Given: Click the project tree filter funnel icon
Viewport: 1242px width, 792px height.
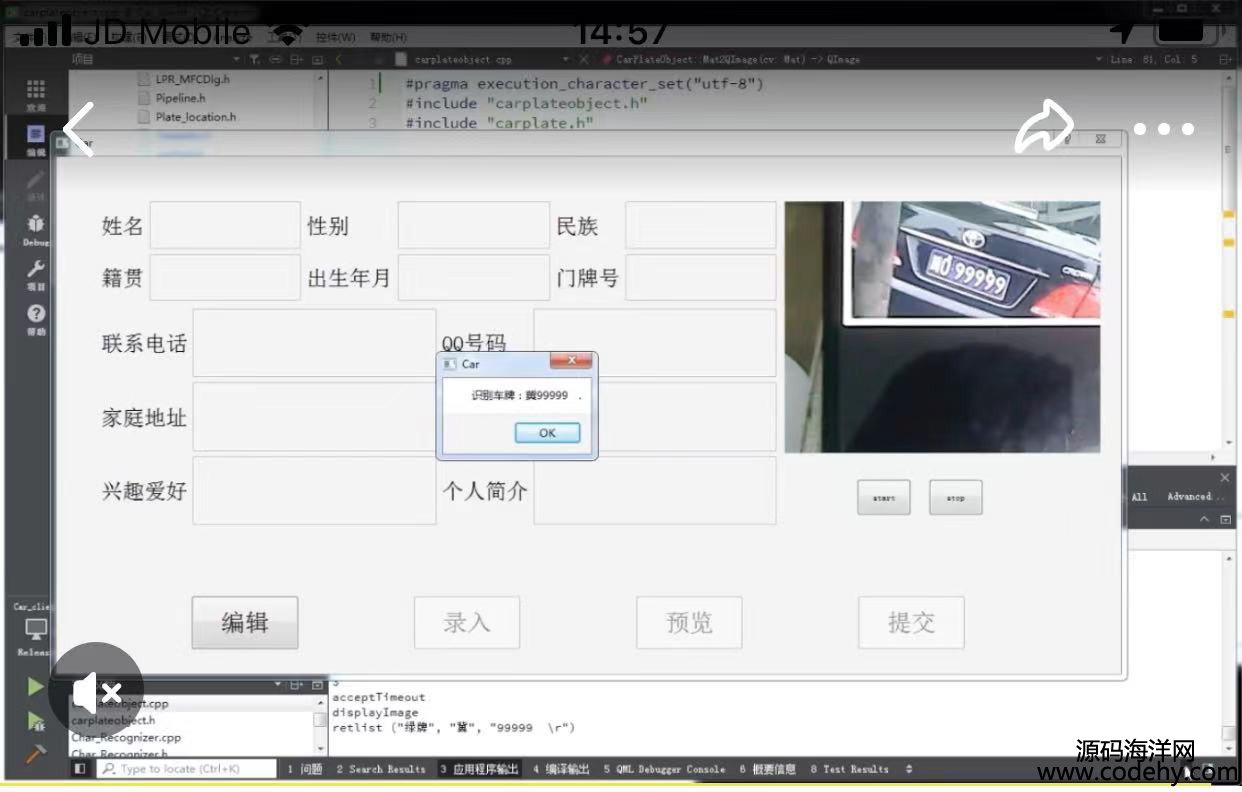Looking at the screenshot, I should [x=254, y=60].
